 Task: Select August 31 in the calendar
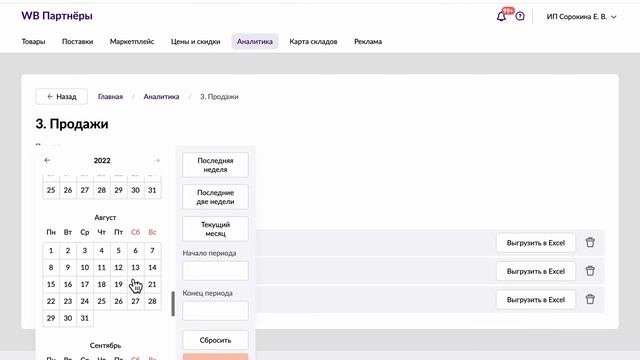(85, 318)
